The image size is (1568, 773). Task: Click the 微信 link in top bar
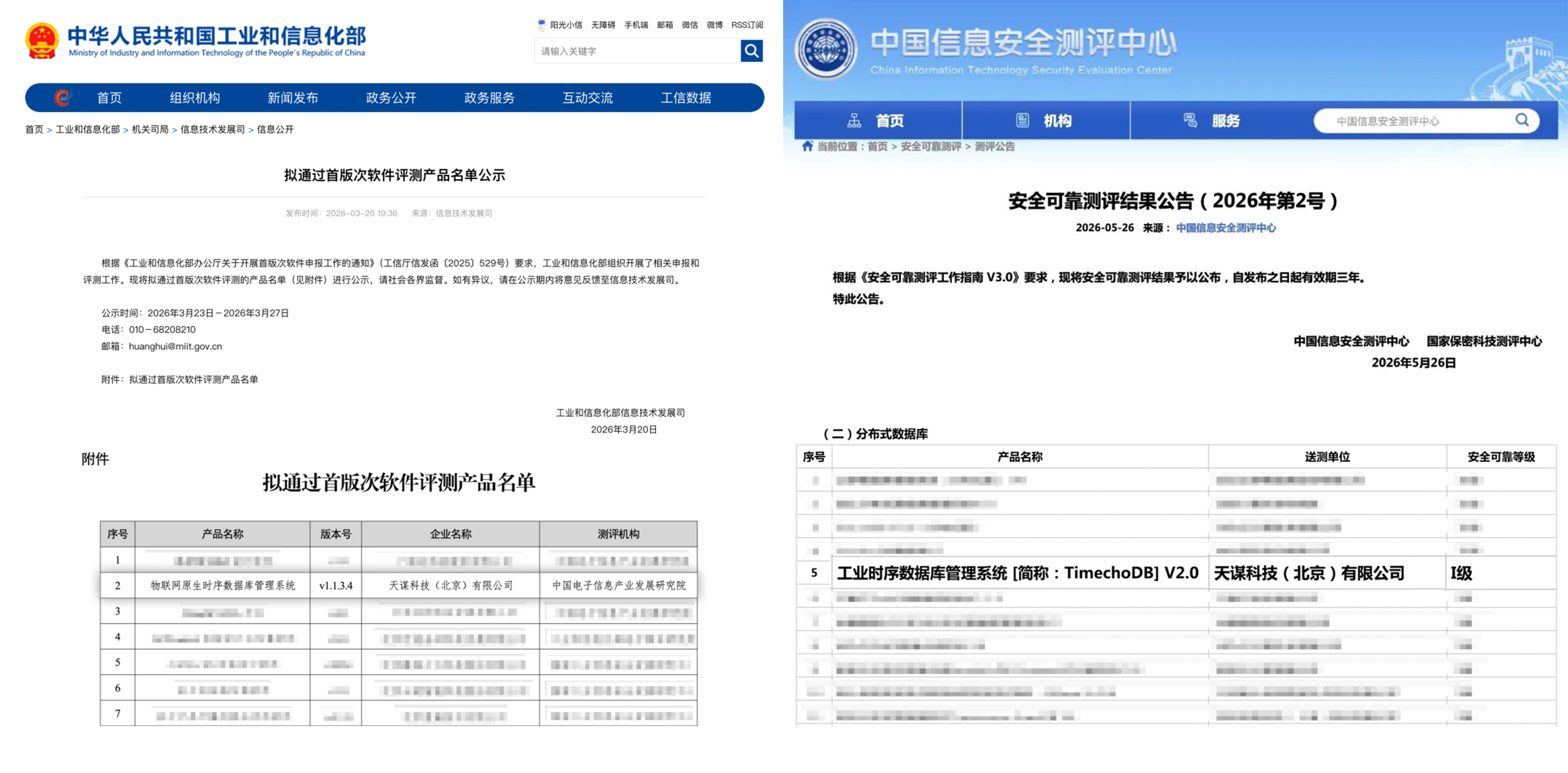point(690,25)
